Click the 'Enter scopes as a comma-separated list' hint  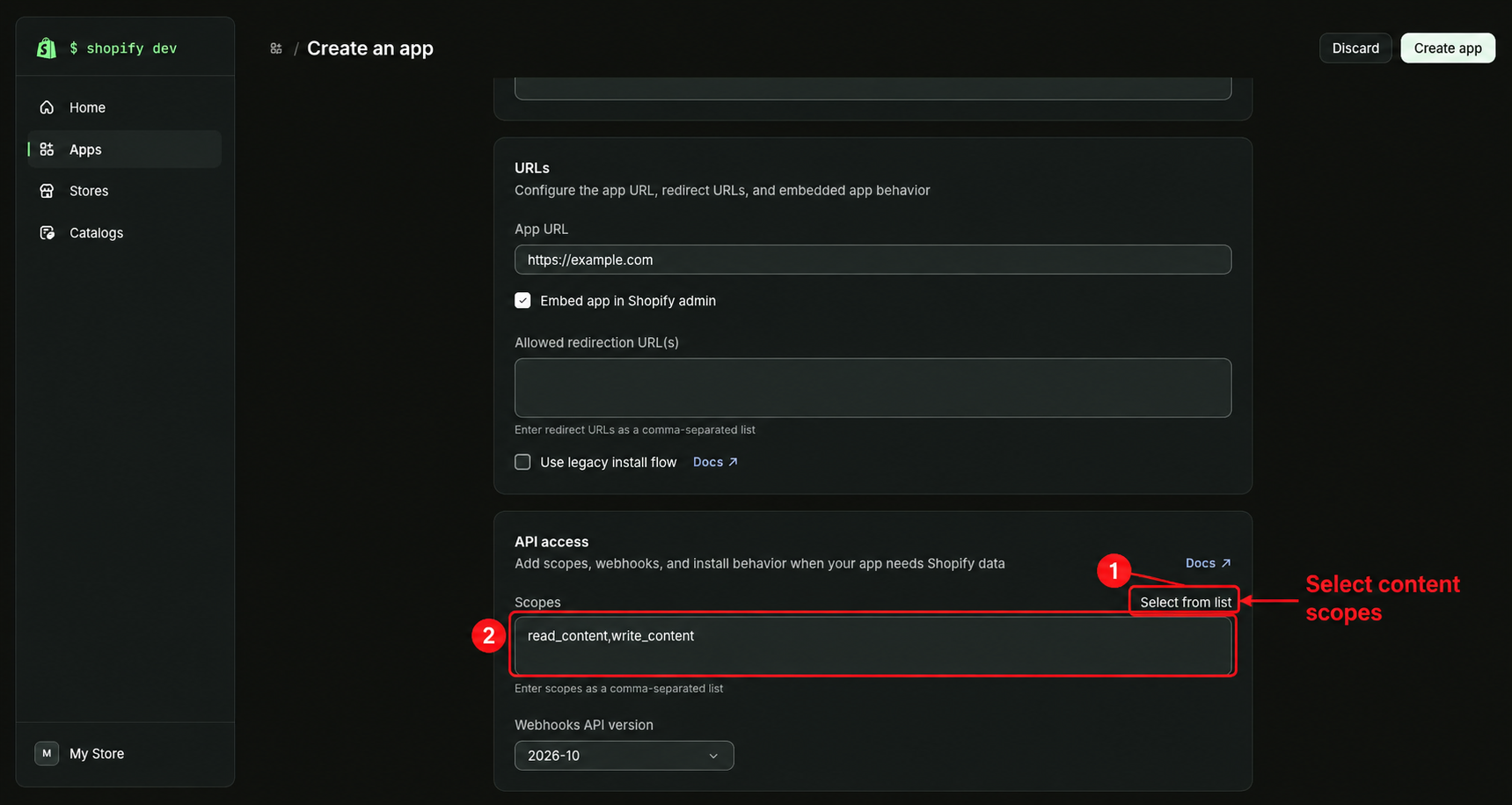(x=618, y=689)
